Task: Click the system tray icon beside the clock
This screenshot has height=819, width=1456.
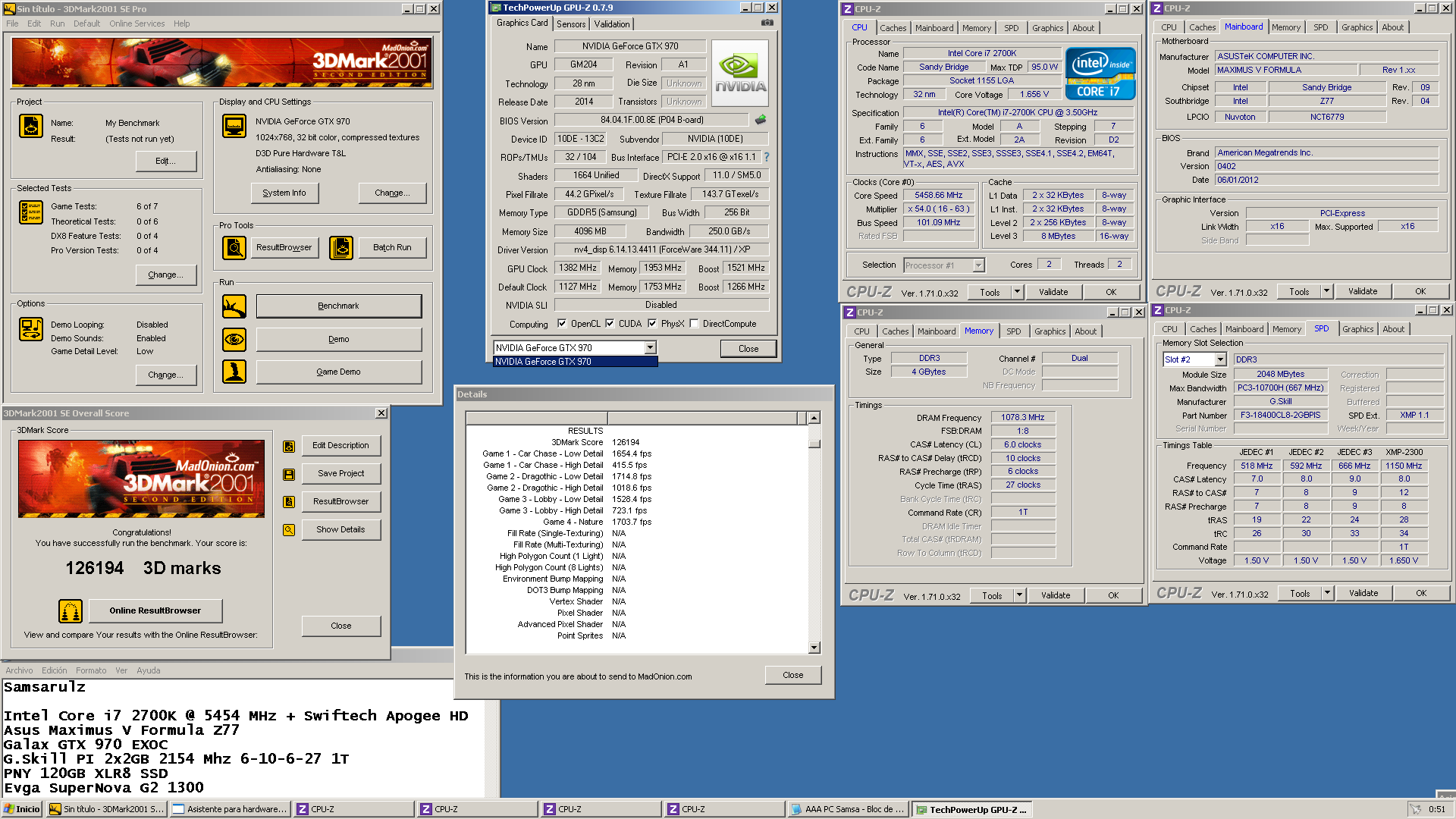Action: [x=1415, y=809]
